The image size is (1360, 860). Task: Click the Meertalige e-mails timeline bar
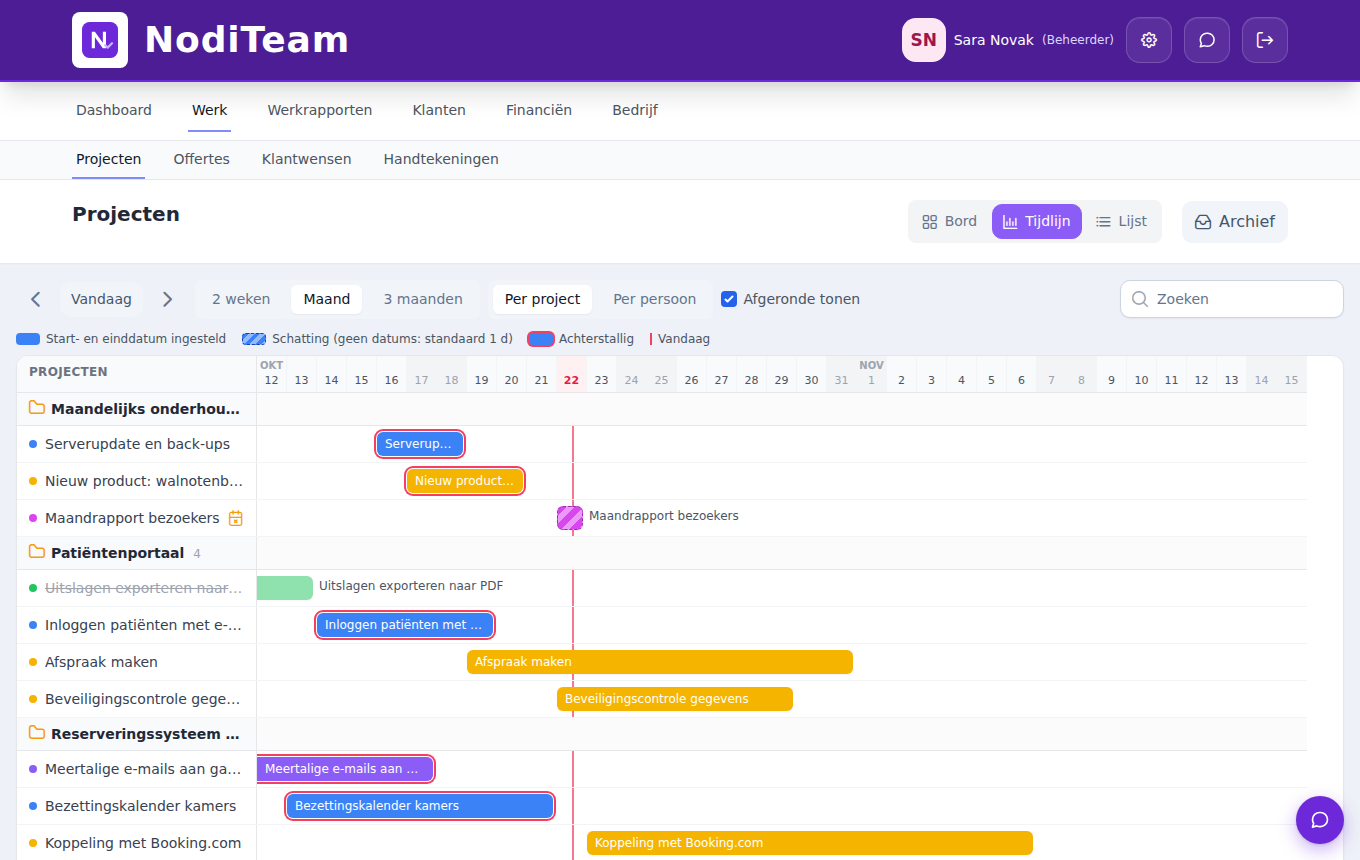pos(345,769)
